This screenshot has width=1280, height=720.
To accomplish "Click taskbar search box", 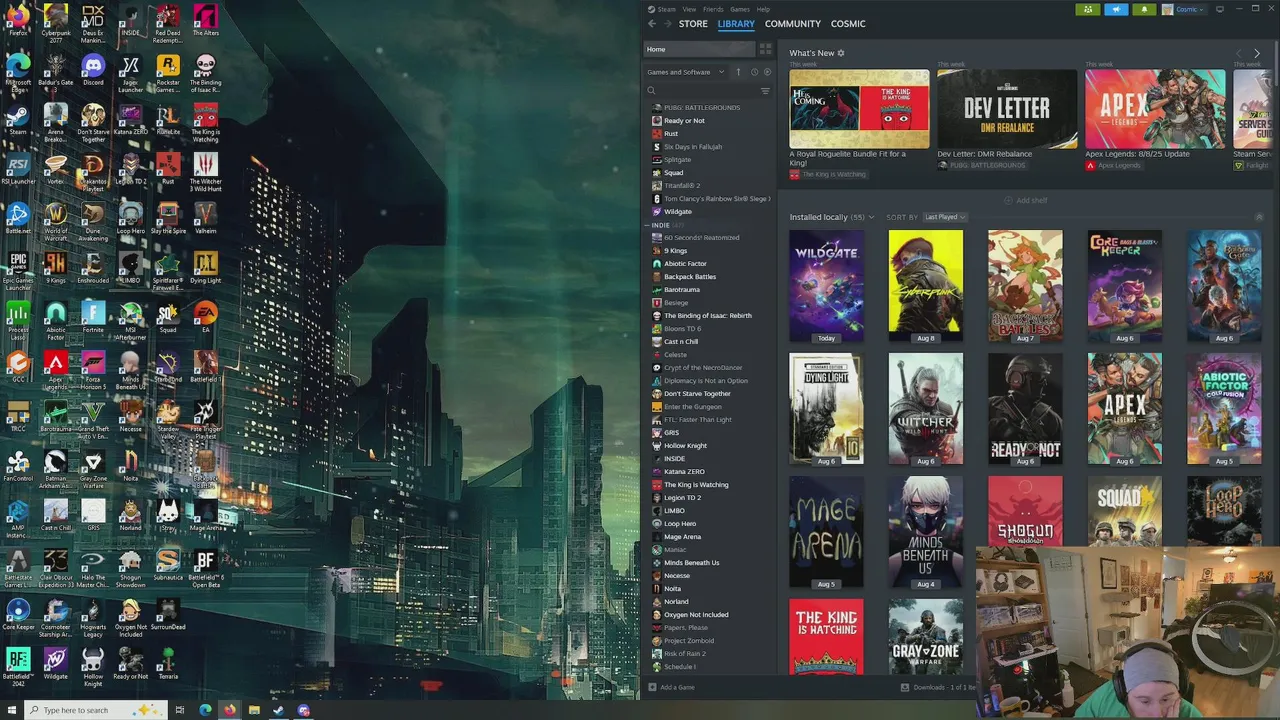I will point(94,710).
